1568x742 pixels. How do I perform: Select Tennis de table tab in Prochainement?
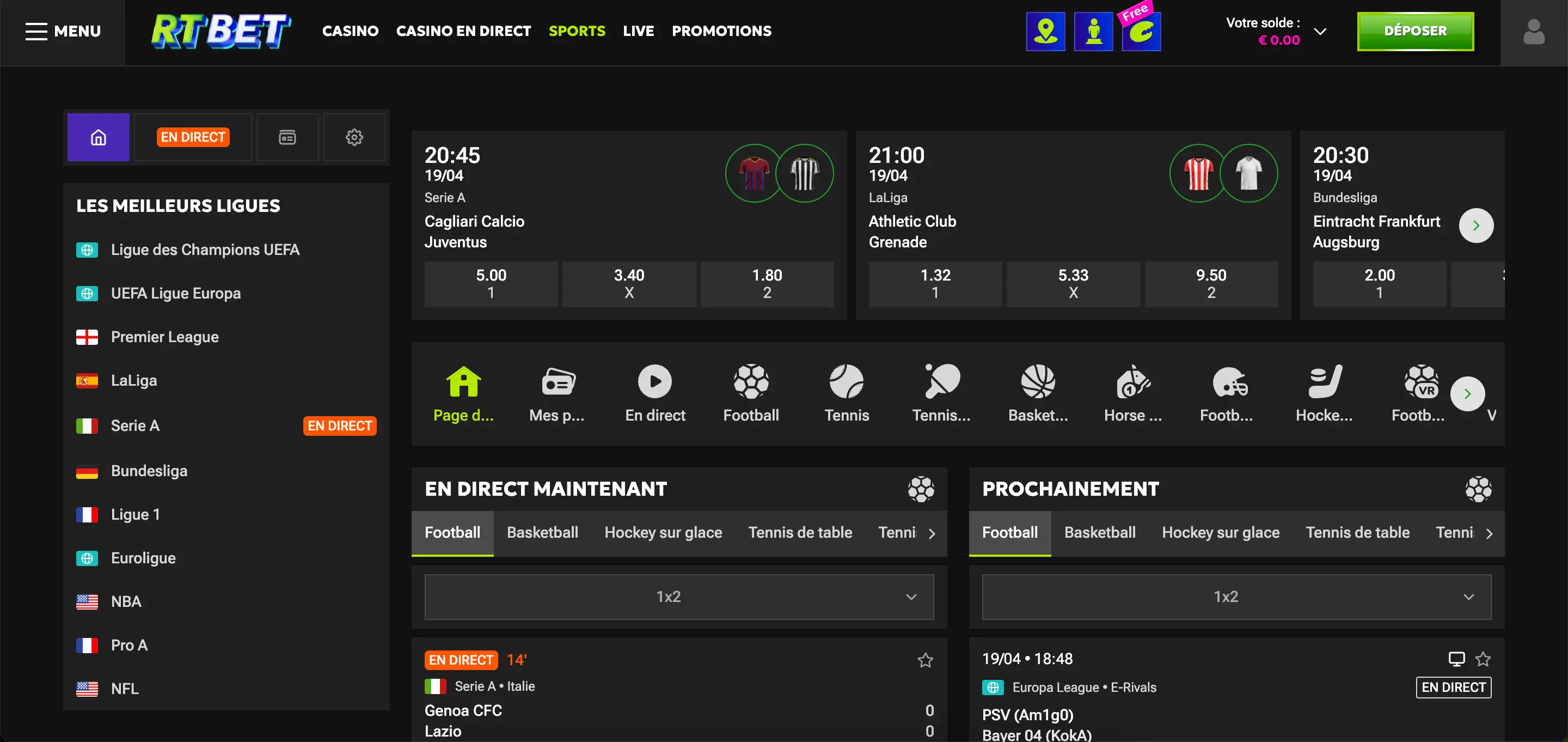coord(1357,532)
